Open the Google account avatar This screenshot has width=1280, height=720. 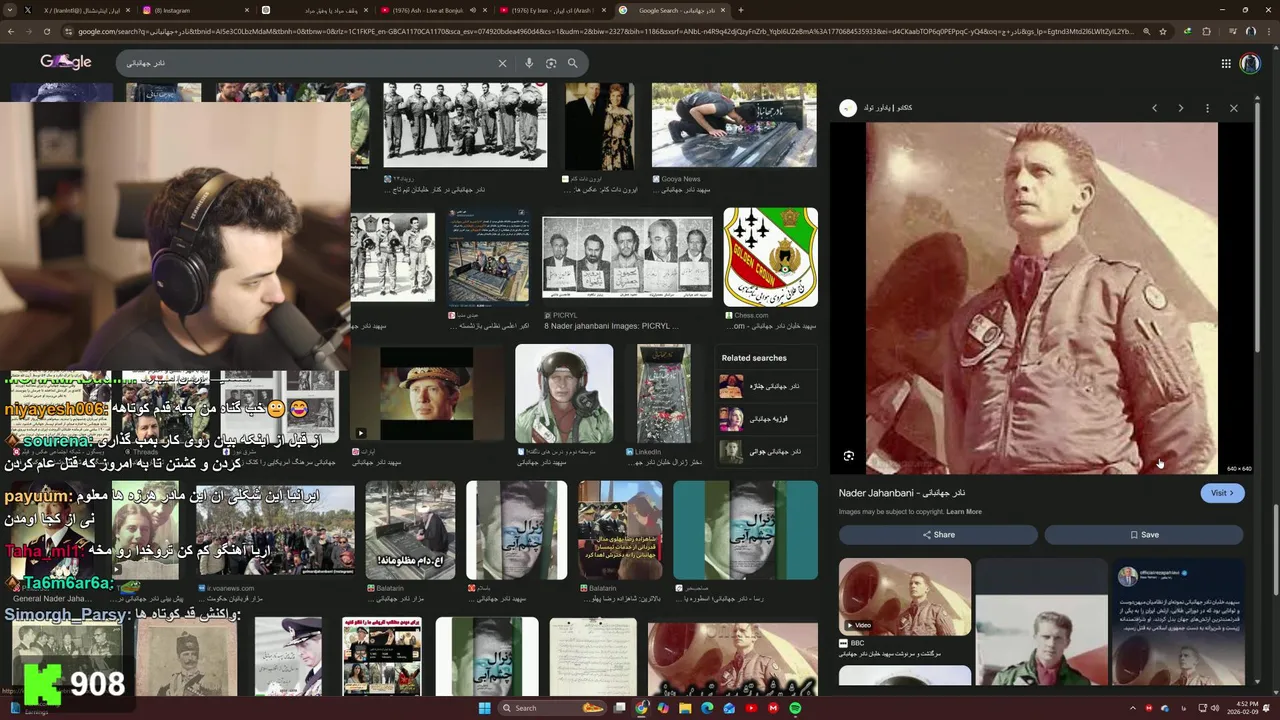click(1250, 63)
